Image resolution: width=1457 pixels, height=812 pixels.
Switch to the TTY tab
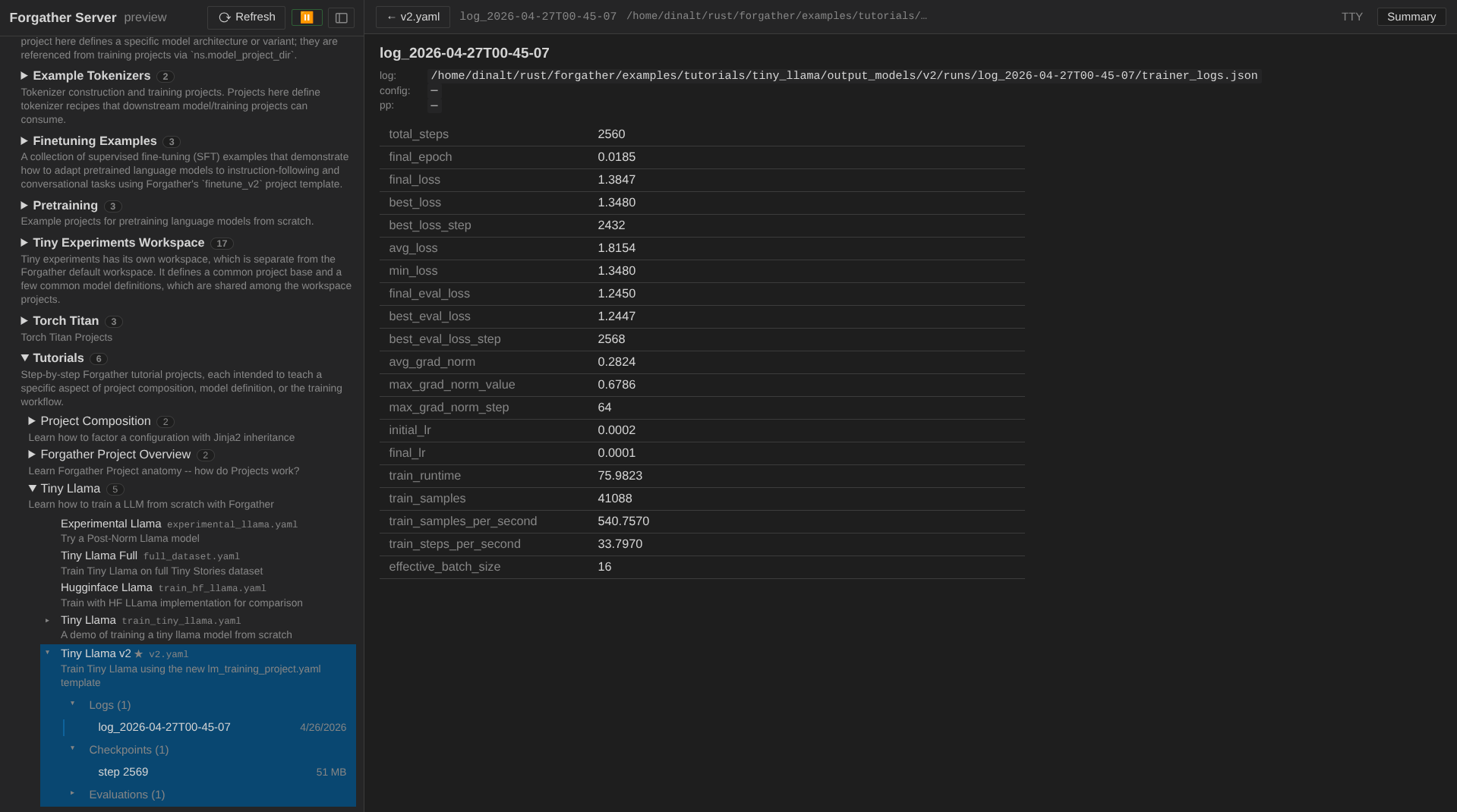[x=1351, y=17]
